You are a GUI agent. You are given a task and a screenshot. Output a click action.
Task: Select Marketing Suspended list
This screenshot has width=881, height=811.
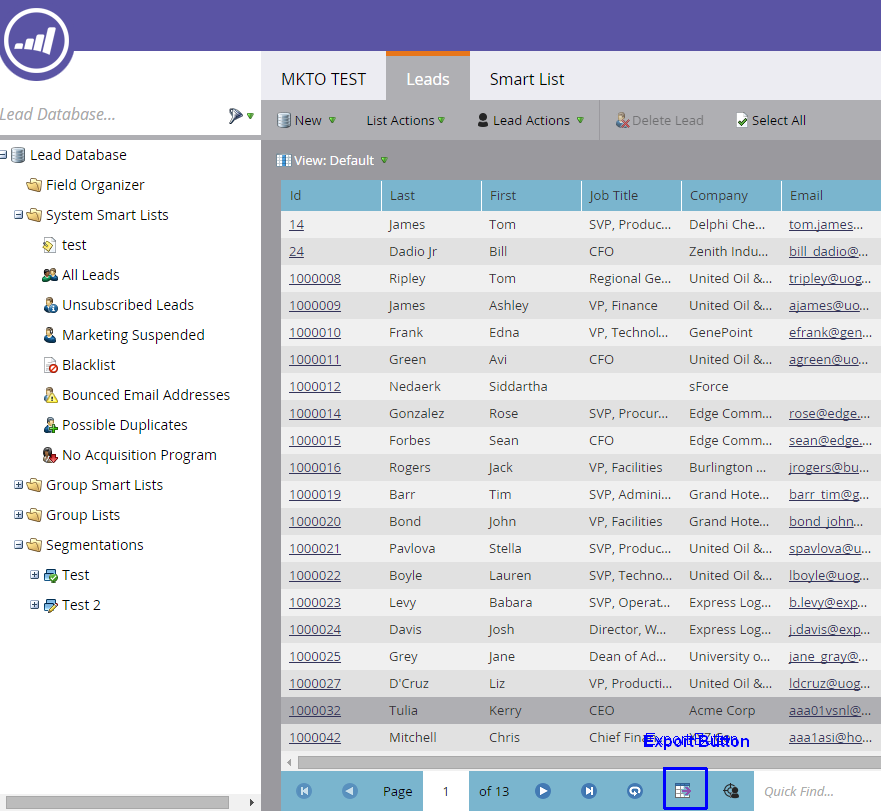click(x=124, y=335)
